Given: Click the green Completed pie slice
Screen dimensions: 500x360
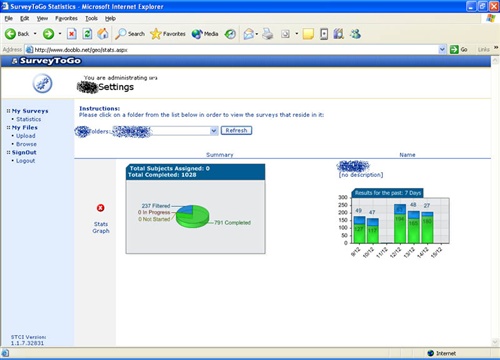Looking at the screenshot, I should 194,220.
